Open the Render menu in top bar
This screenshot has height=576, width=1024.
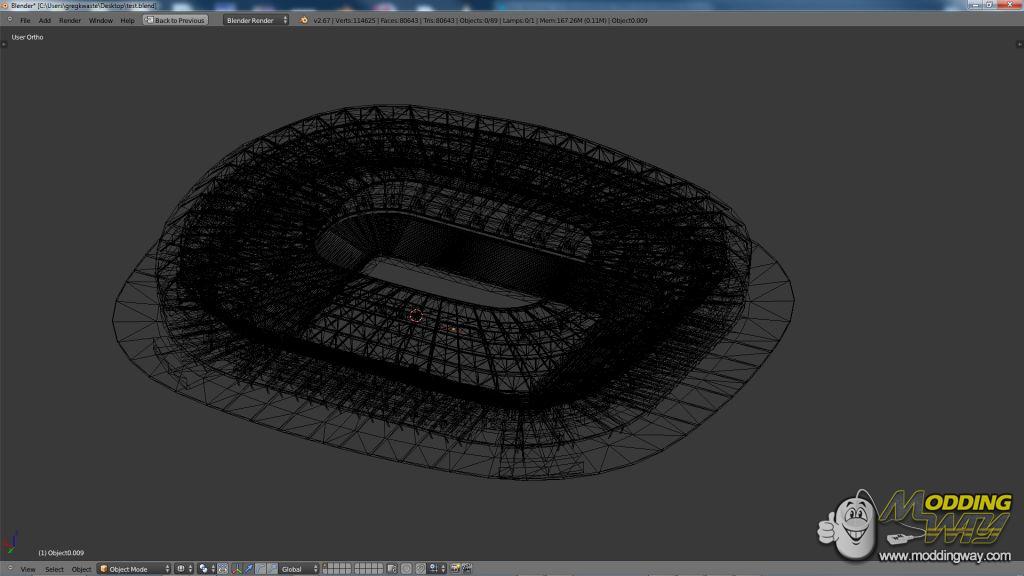(x=70, y=20)
